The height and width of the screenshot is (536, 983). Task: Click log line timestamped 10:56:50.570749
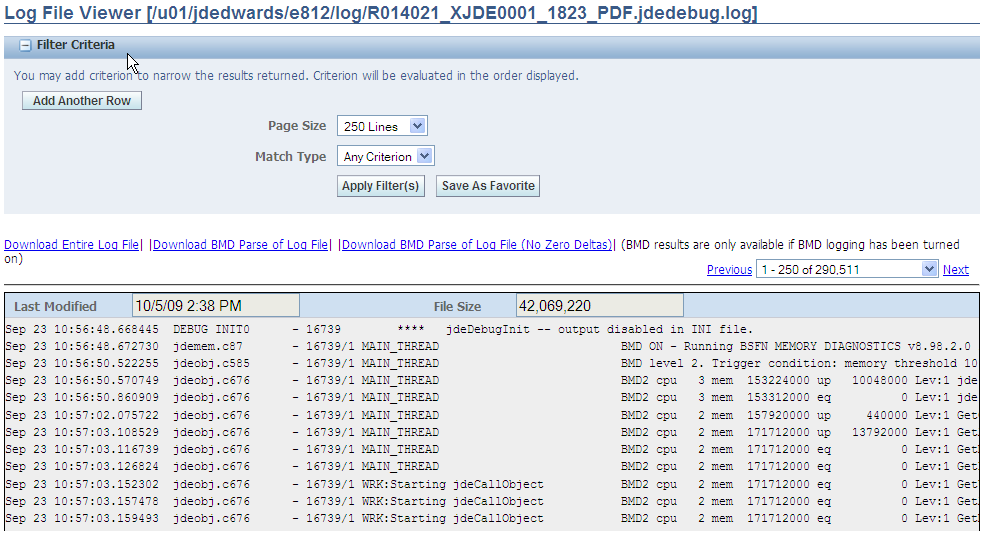[x=492, y=381]
